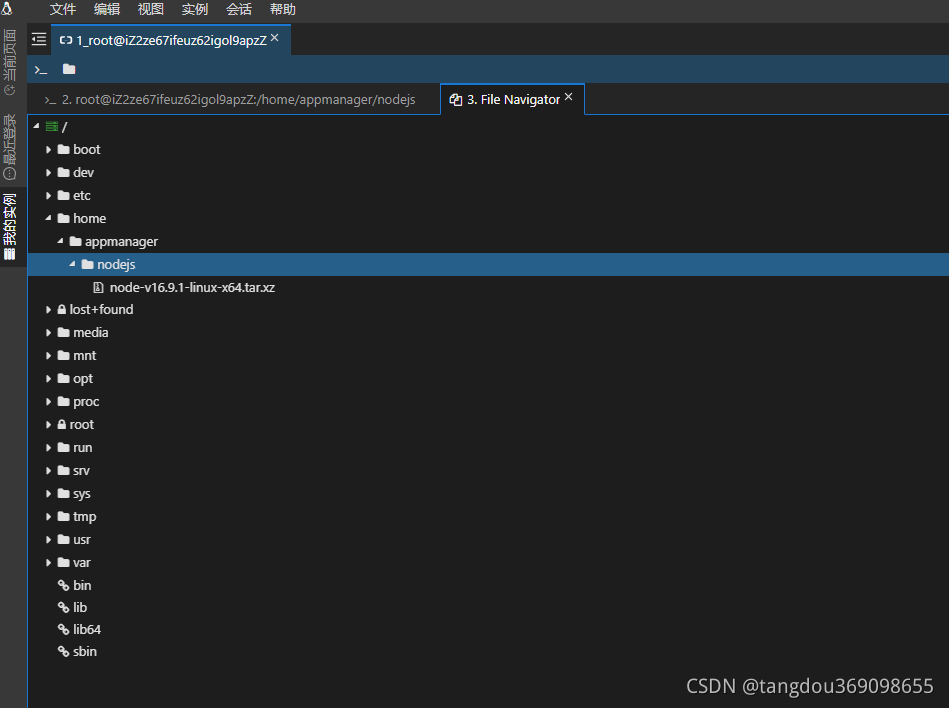The height and width of the screenshot is (708, 949).
Task: Open the 会话 menu
Action: coord(239,10)
